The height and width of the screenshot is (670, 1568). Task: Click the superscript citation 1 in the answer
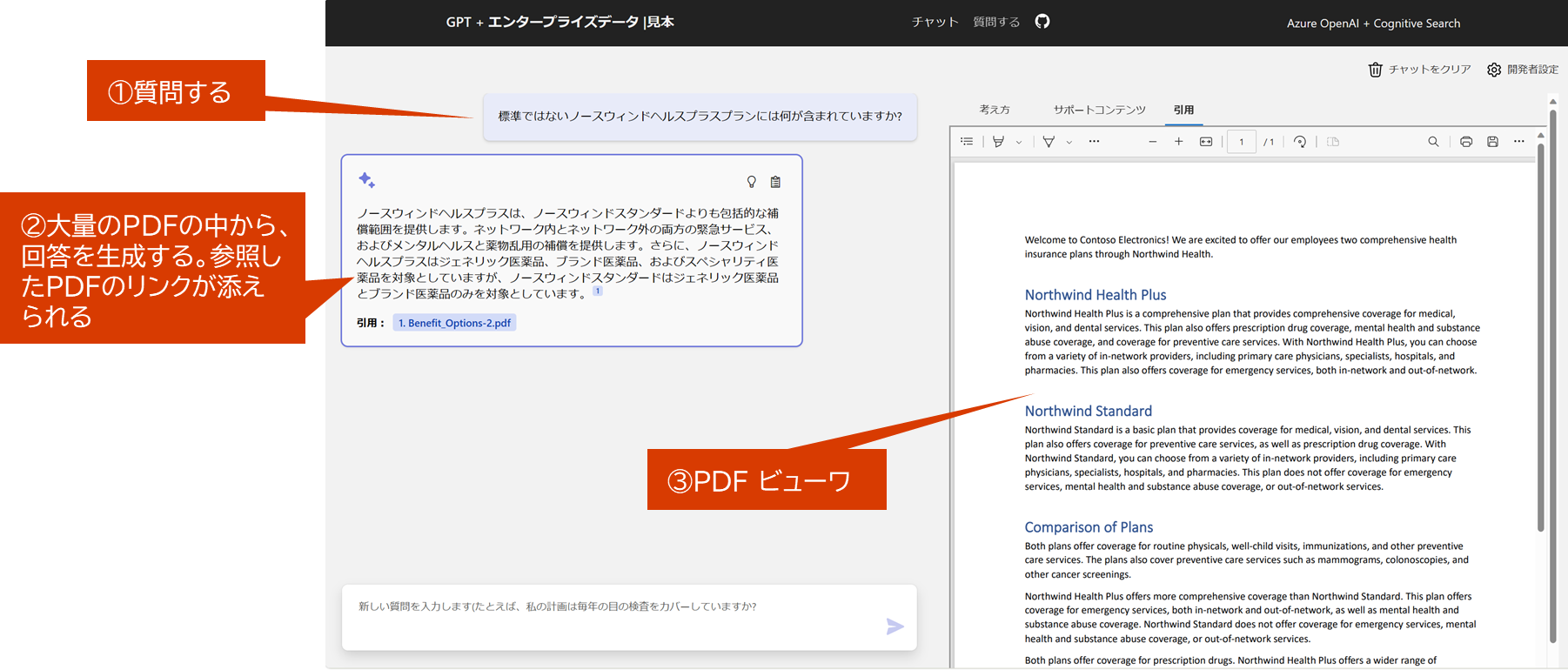[x=598, y=291]
